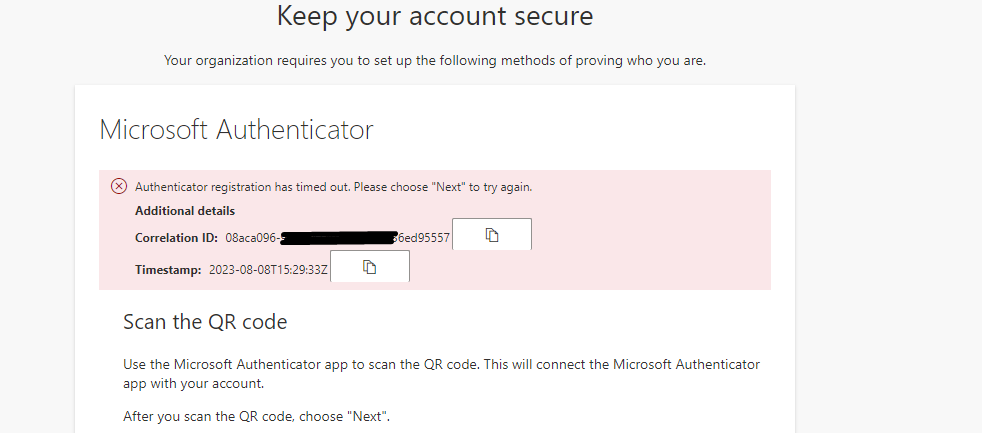
Task: Click the Correlation ID prefix "08aca096-"
Action: tap(253, 239)
